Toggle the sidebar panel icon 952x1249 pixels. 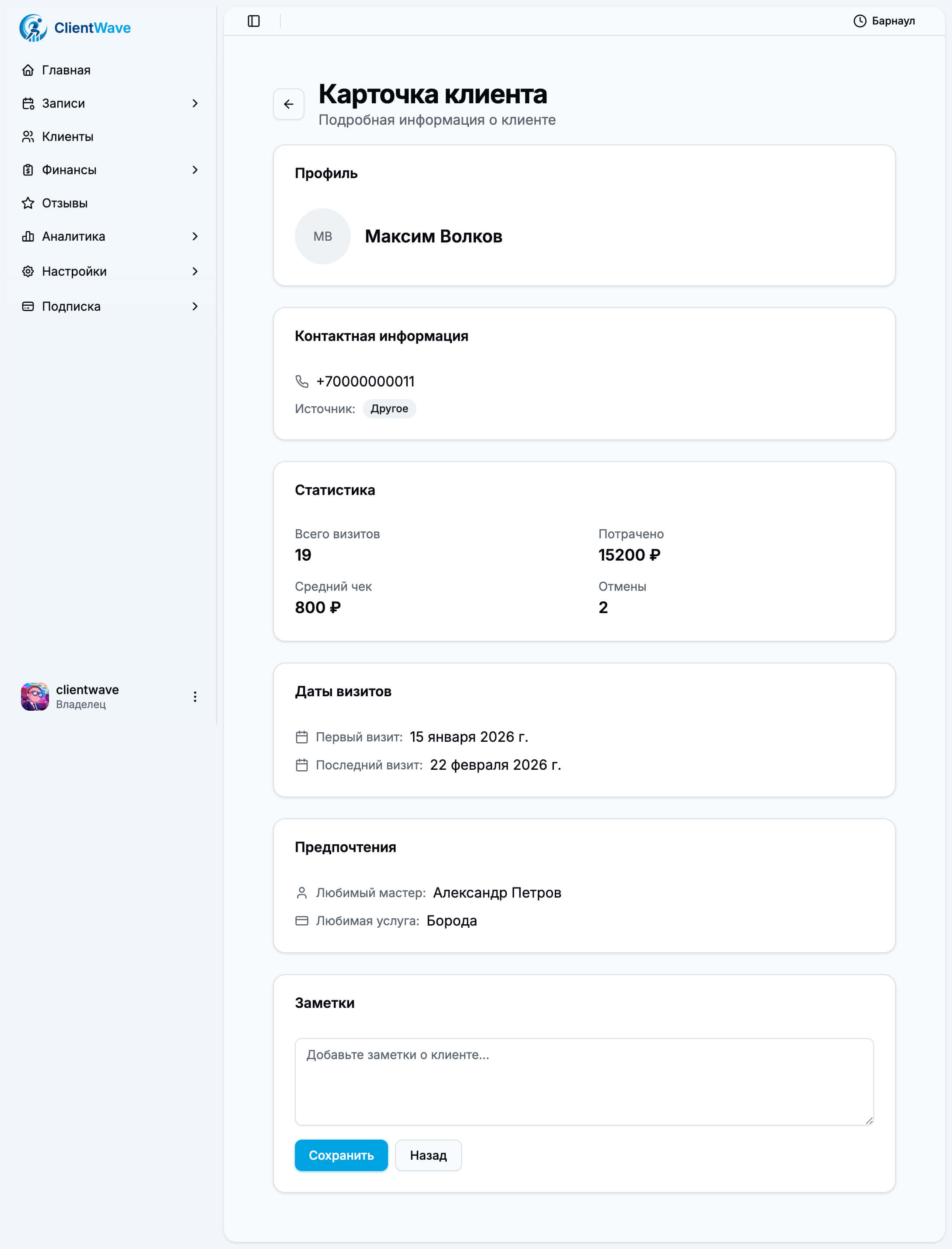(x=254, y=21)
